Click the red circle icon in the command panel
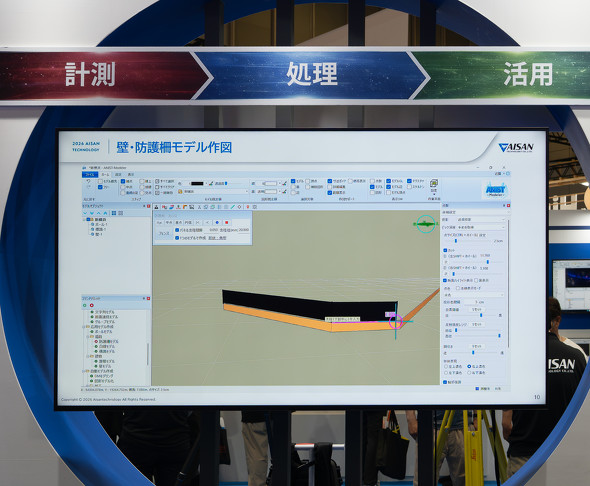Screen dimensions: 590x486 91,305
